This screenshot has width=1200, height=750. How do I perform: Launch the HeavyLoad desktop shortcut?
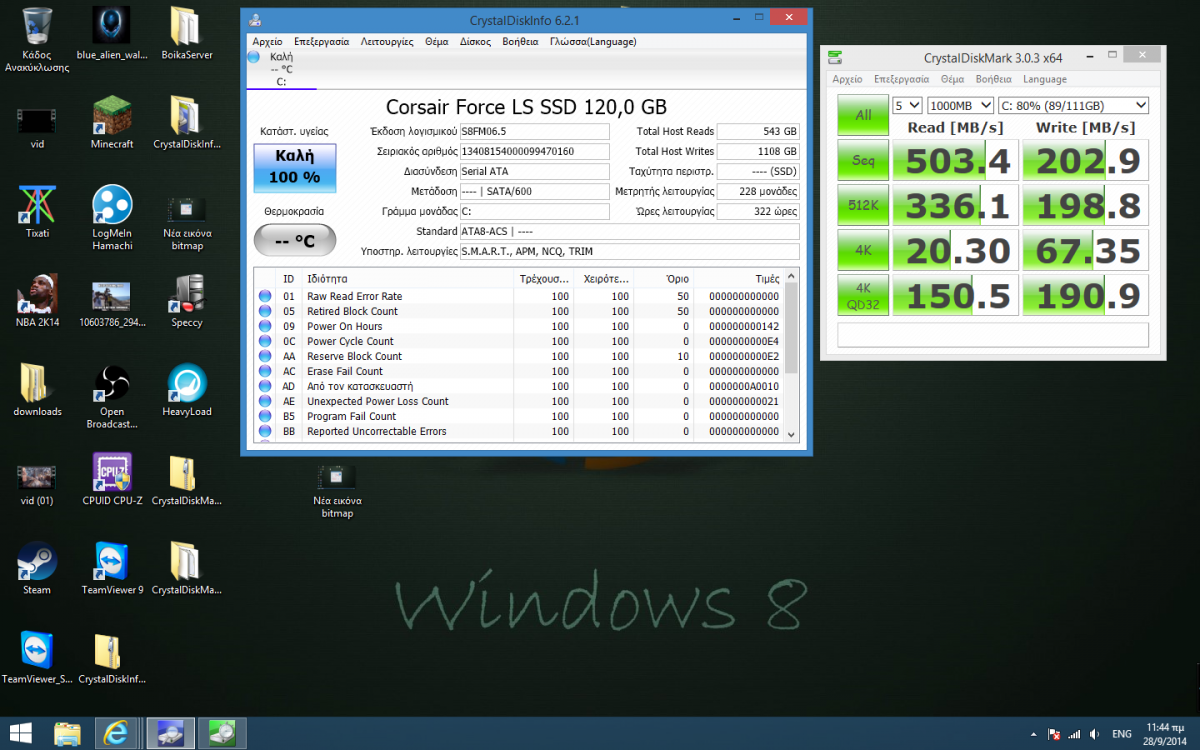click(x=186, y=389)
